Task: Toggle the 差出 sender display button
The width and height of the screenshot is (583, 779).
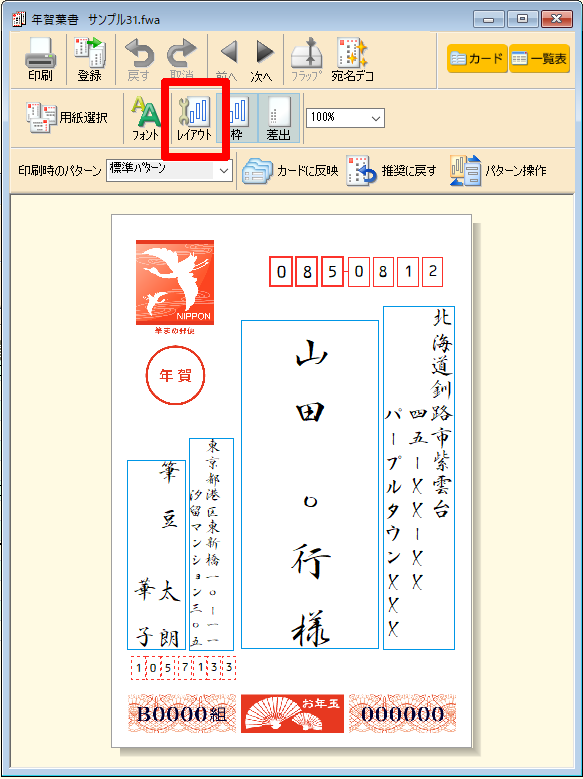Action: point(279,118)
